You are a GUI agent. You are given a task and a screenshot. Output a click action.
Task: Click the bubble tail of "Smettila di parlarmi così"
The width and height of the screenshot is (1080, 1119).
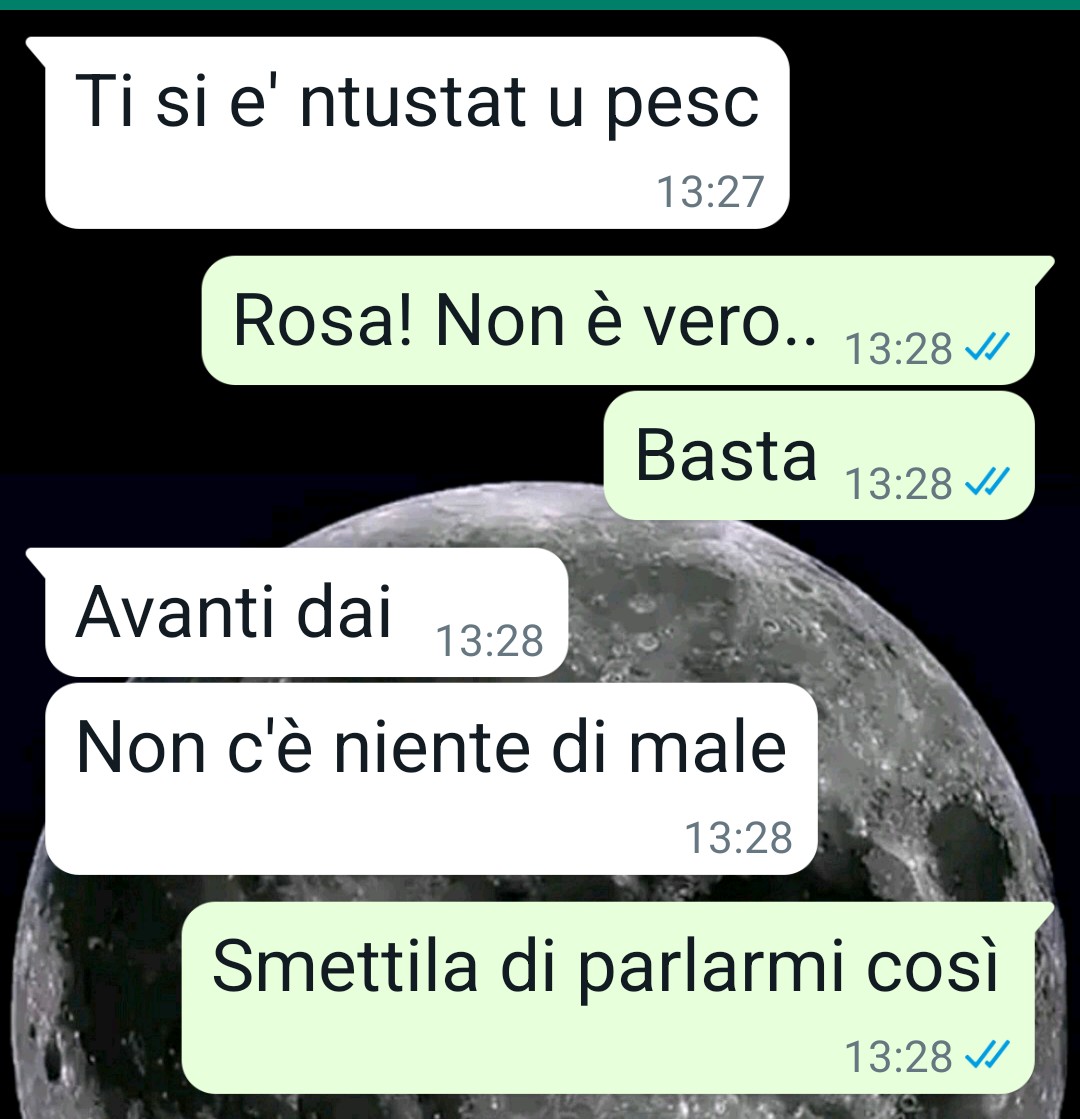(1044, 915)
